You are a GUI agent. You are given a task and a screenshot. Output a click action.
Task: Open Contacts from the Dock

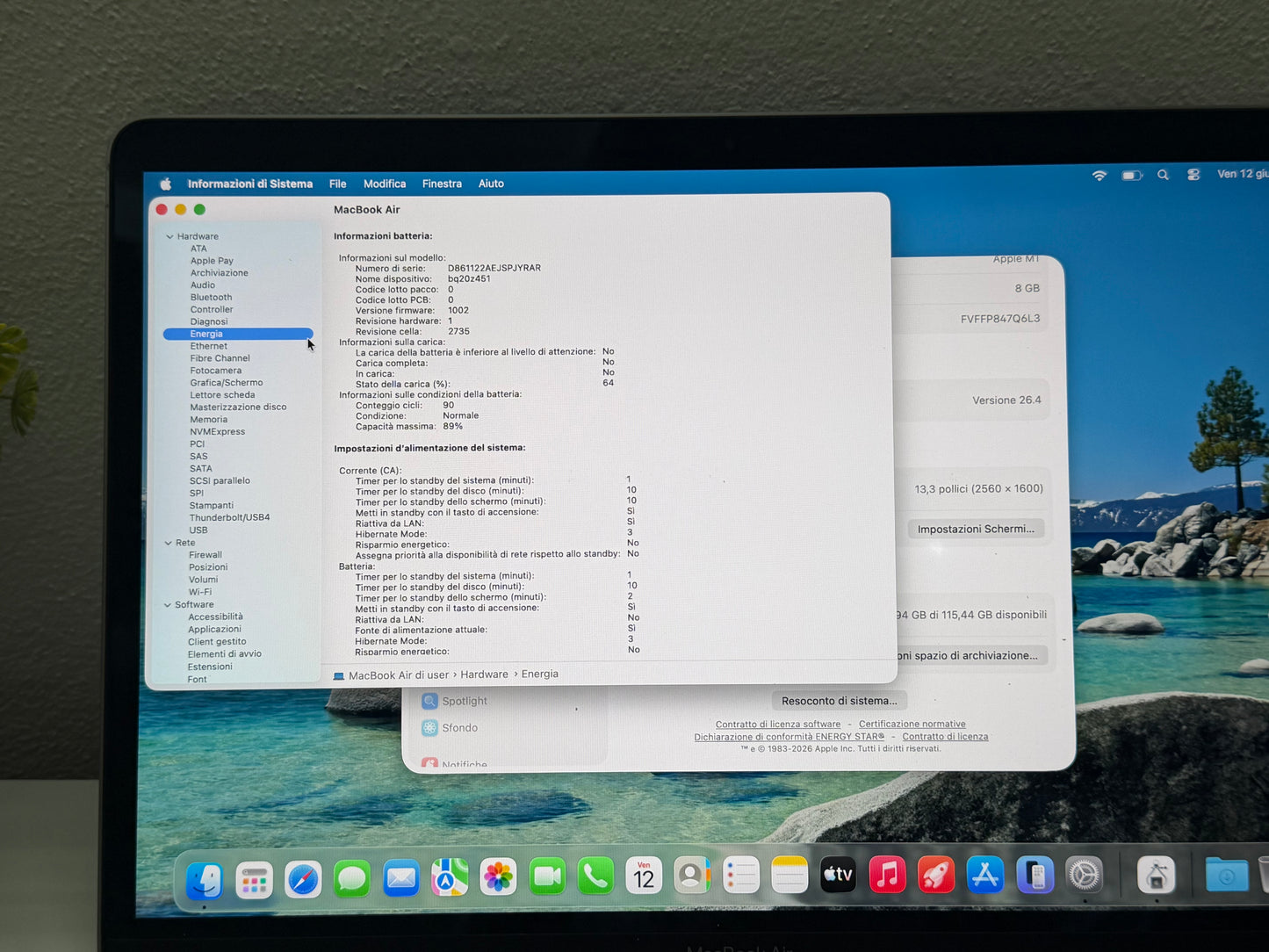click(x=692, y=875)
